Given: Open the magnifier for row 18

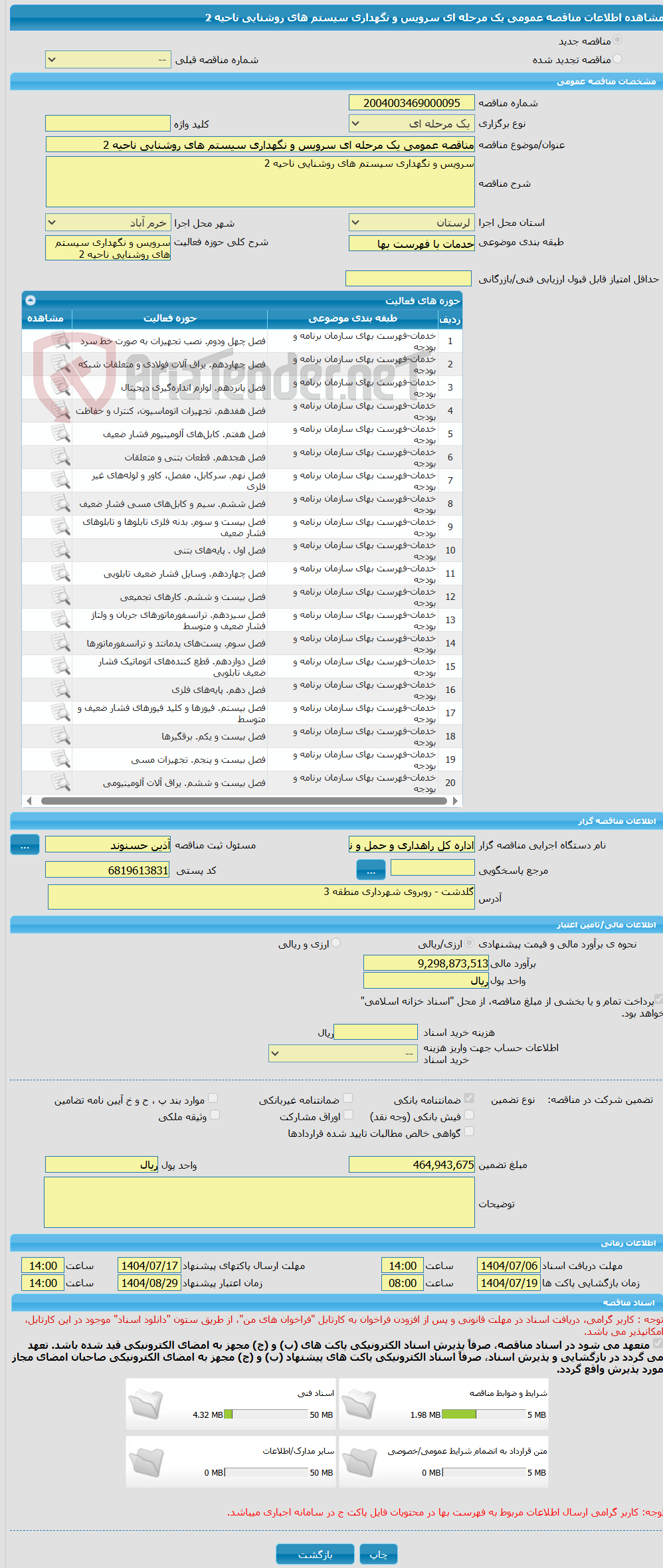Looking at the screenshot, I should pyautogui.click(x=60, y=736).
